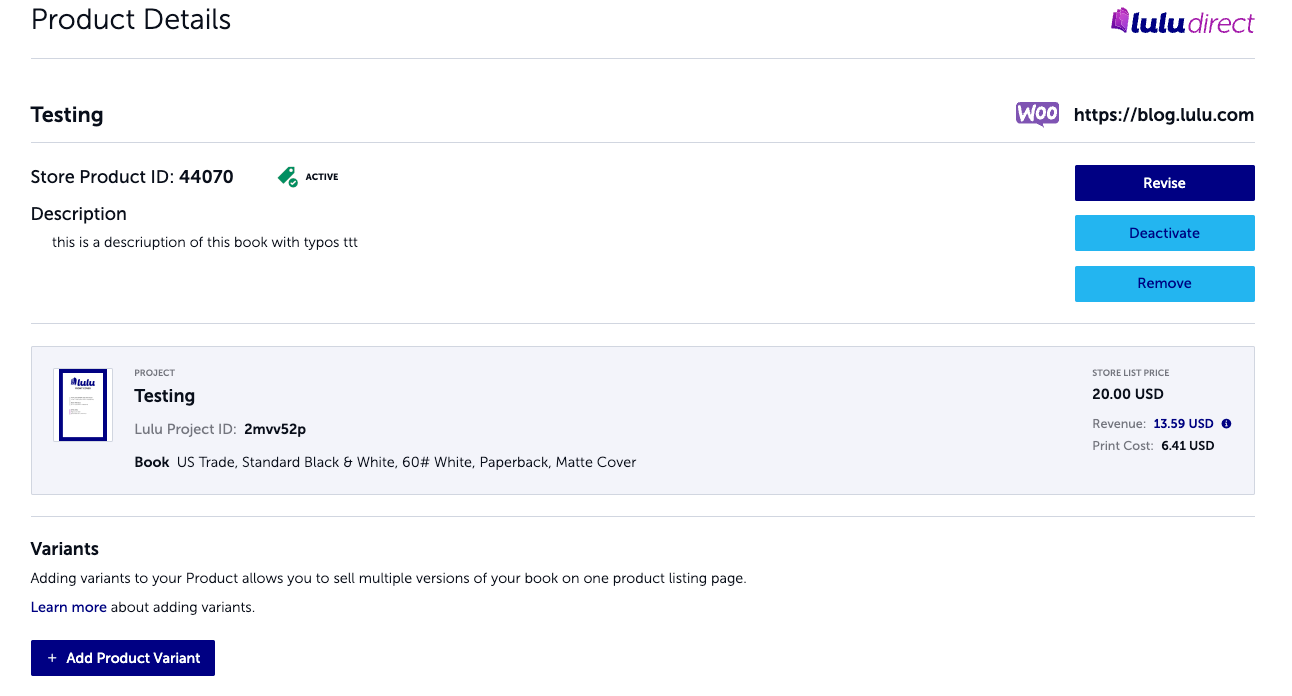The height and width of the screenshot is (696, 1292).
Task: Click the Store Product ID 44070
Action: [x=207, y=176]
